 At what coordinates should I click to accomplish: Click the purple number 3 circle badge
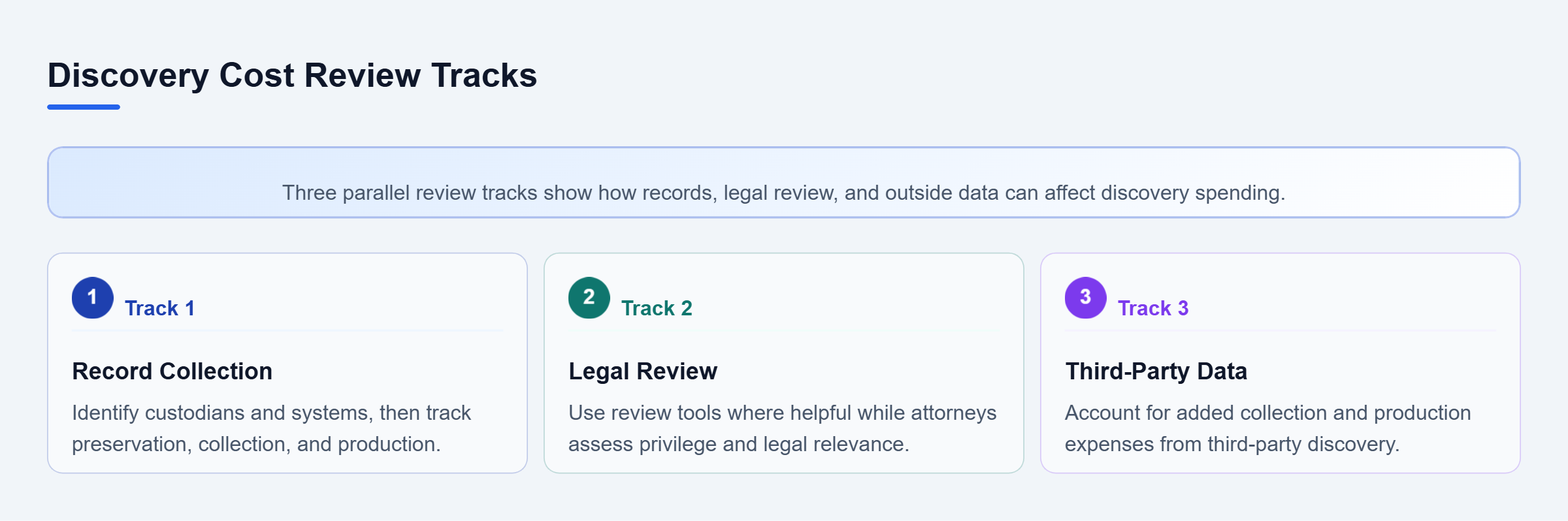1086,298
